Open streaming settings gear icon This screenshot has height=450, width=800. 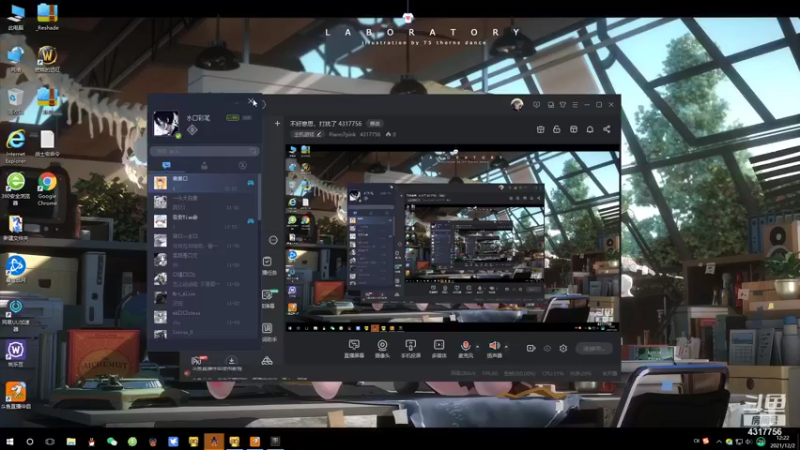pos(563,348)
